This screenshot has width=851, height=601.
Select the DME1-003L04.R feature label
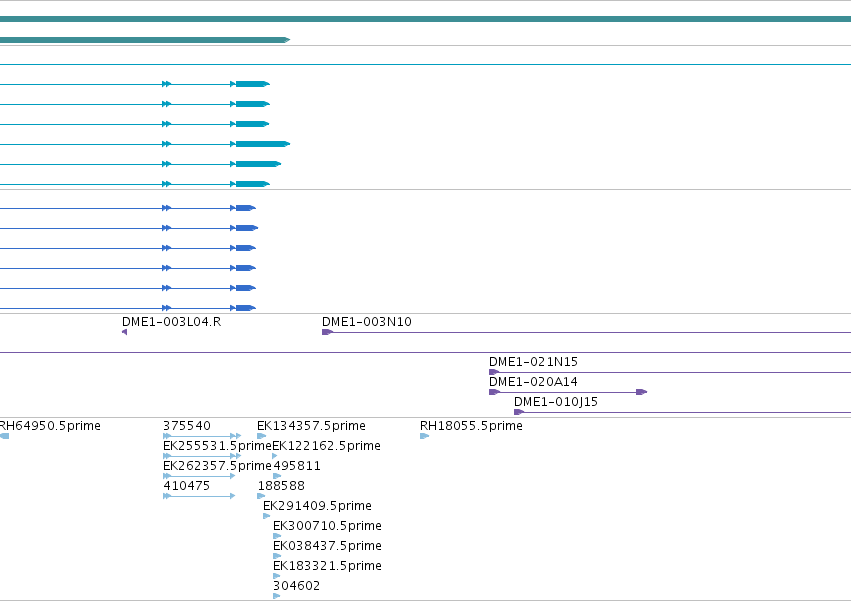tap(172, 322)
